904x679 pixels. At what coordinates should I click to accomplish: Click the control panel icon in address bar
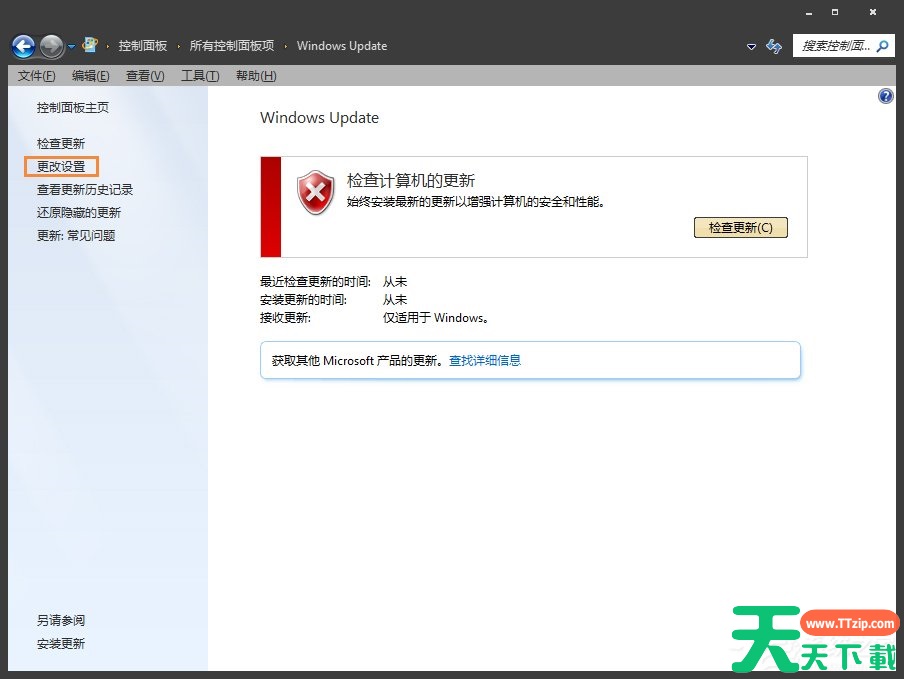(91, 45)
